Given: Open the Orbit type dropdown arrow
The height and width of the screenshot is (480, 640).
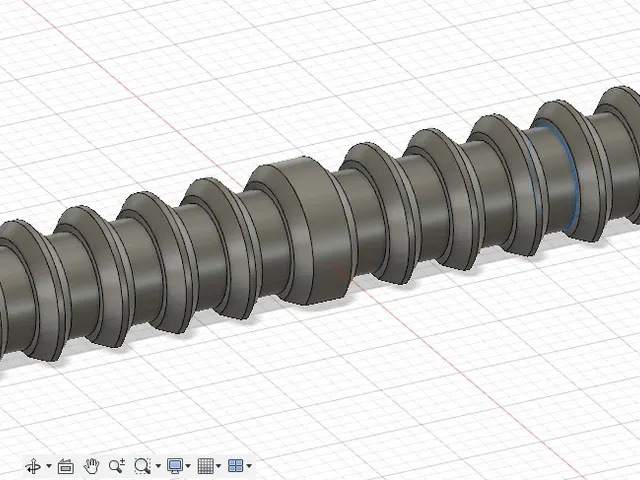Looking at the screenshot, I should point(49,466).
